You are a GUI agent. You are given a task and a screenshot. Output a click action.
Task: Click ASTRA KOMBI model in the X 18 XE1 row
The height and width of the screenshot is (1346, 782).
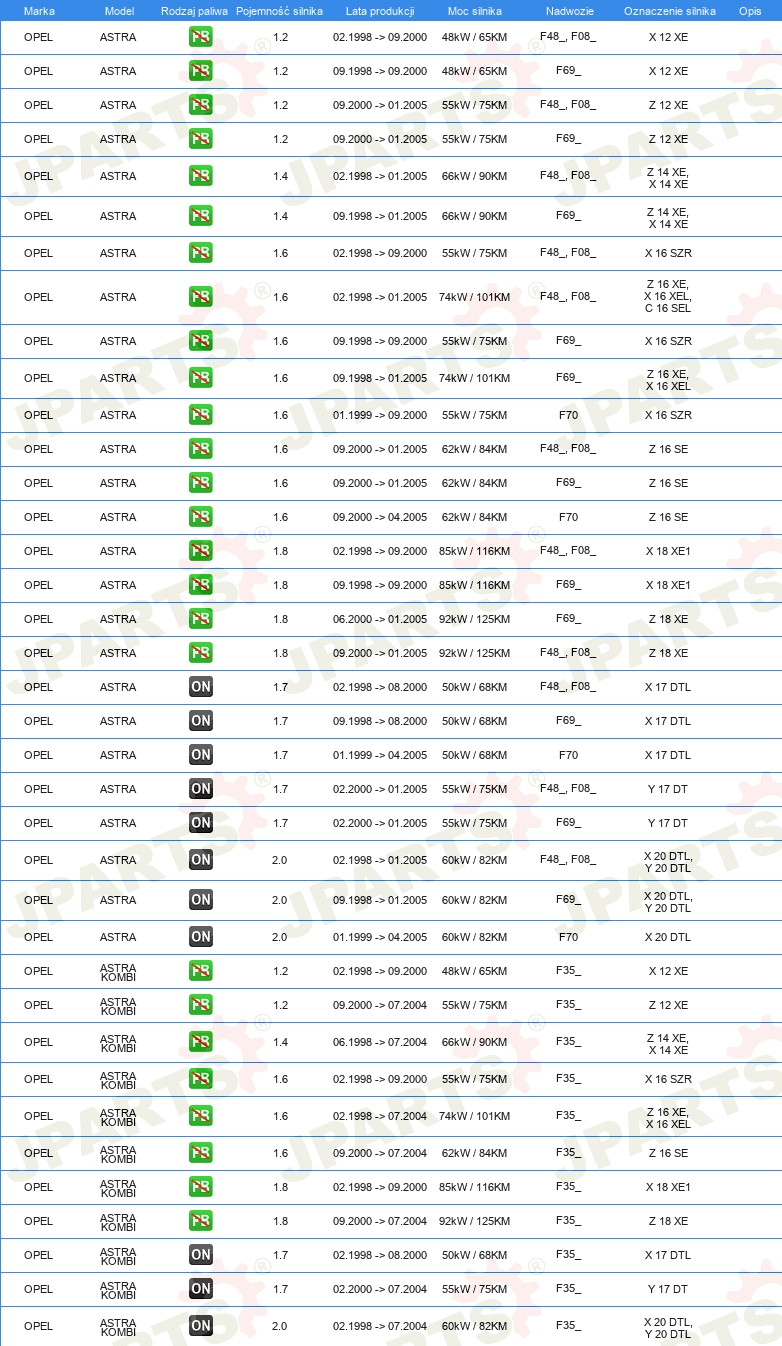118,1187
